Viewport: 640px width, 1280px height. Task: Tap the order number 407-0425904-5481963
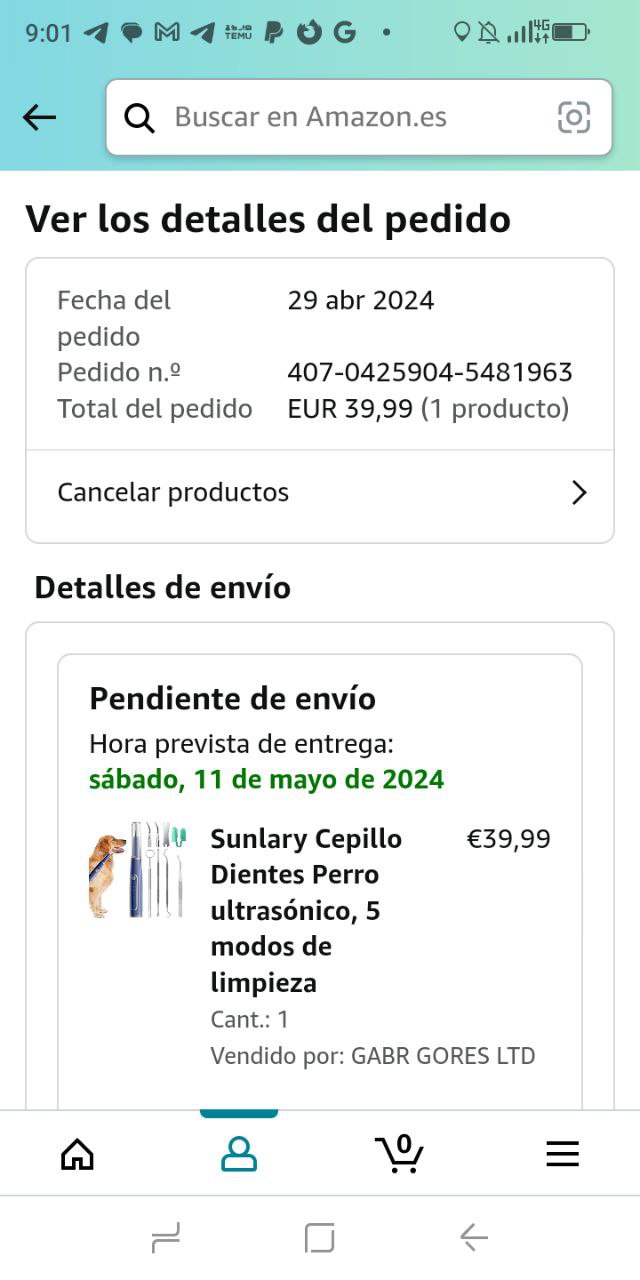coord(430,373)
